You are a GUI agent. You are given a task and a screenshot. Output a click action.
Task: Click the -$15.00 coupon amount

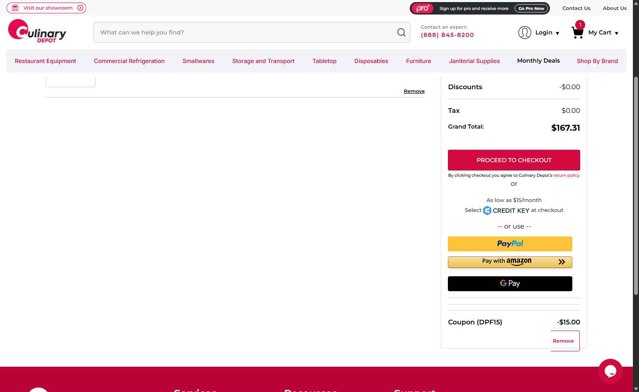568,322
